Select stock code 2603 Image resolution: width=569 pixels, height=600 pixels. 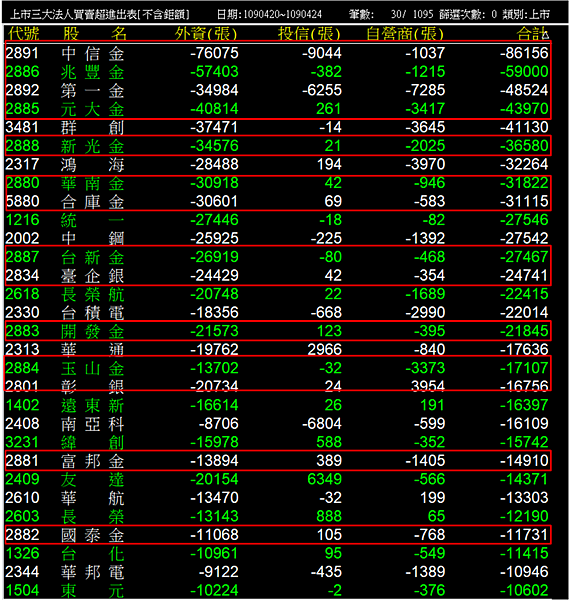click(22, 516)
